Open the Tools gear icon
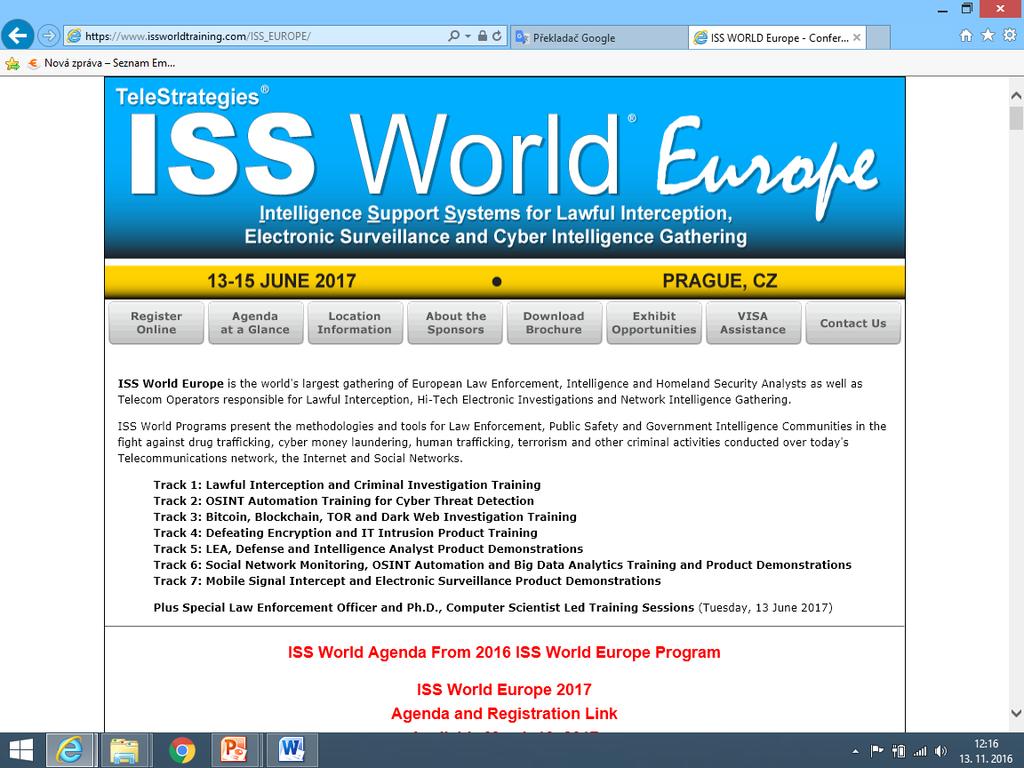Viewport: 1024px width, 768px height. pos(1010,35)
